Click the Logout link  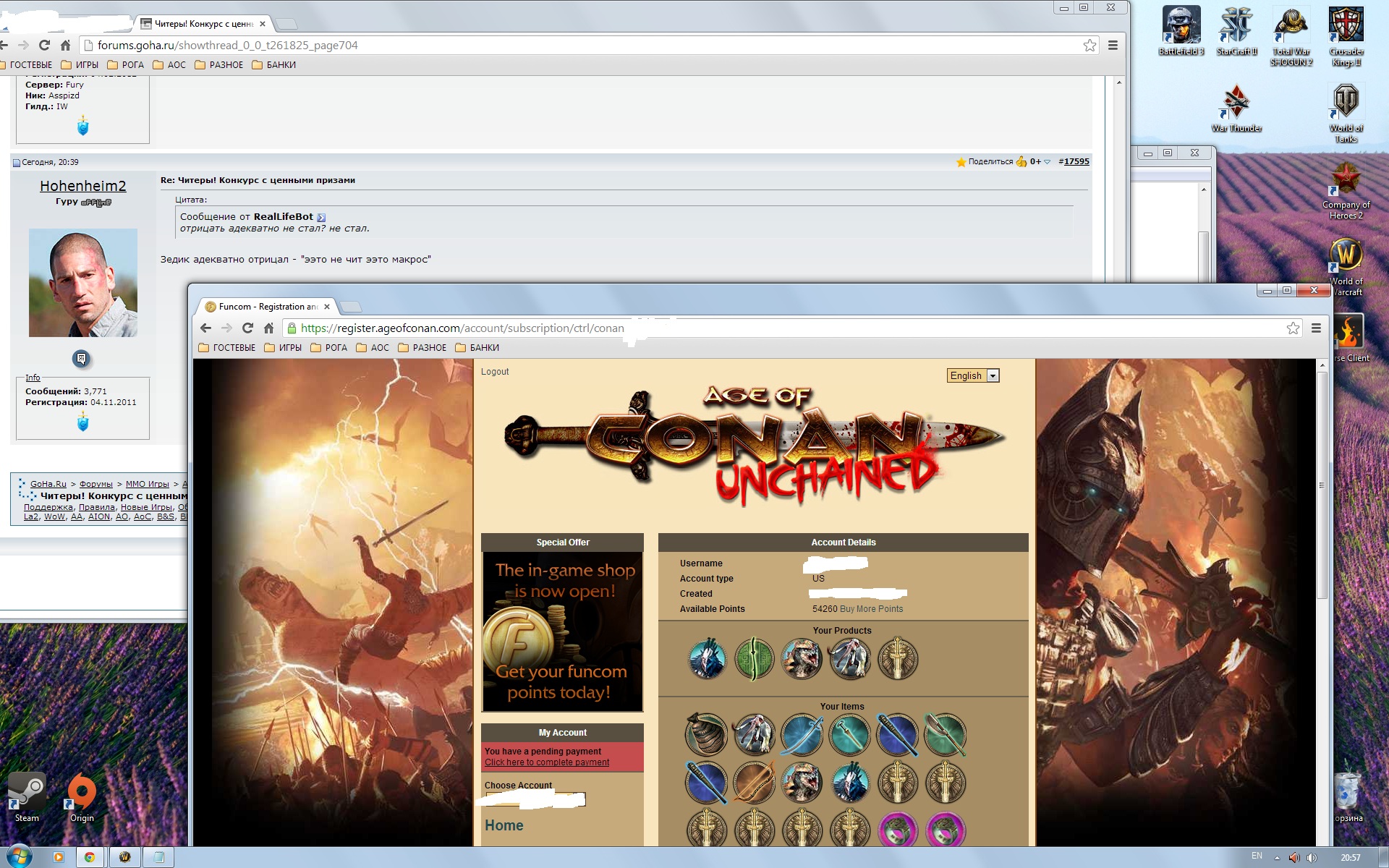point(495,372)
